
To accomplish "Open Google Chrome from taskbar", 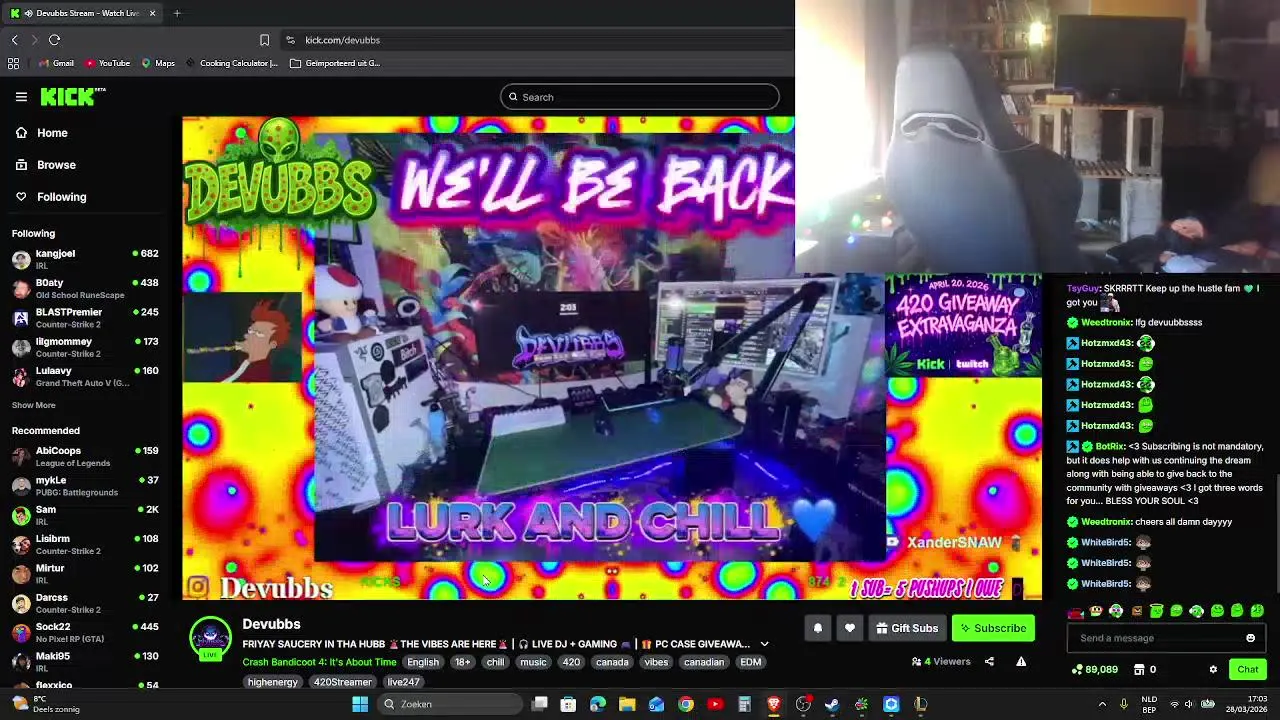I will pyautogui.click(x=686, y=704).
